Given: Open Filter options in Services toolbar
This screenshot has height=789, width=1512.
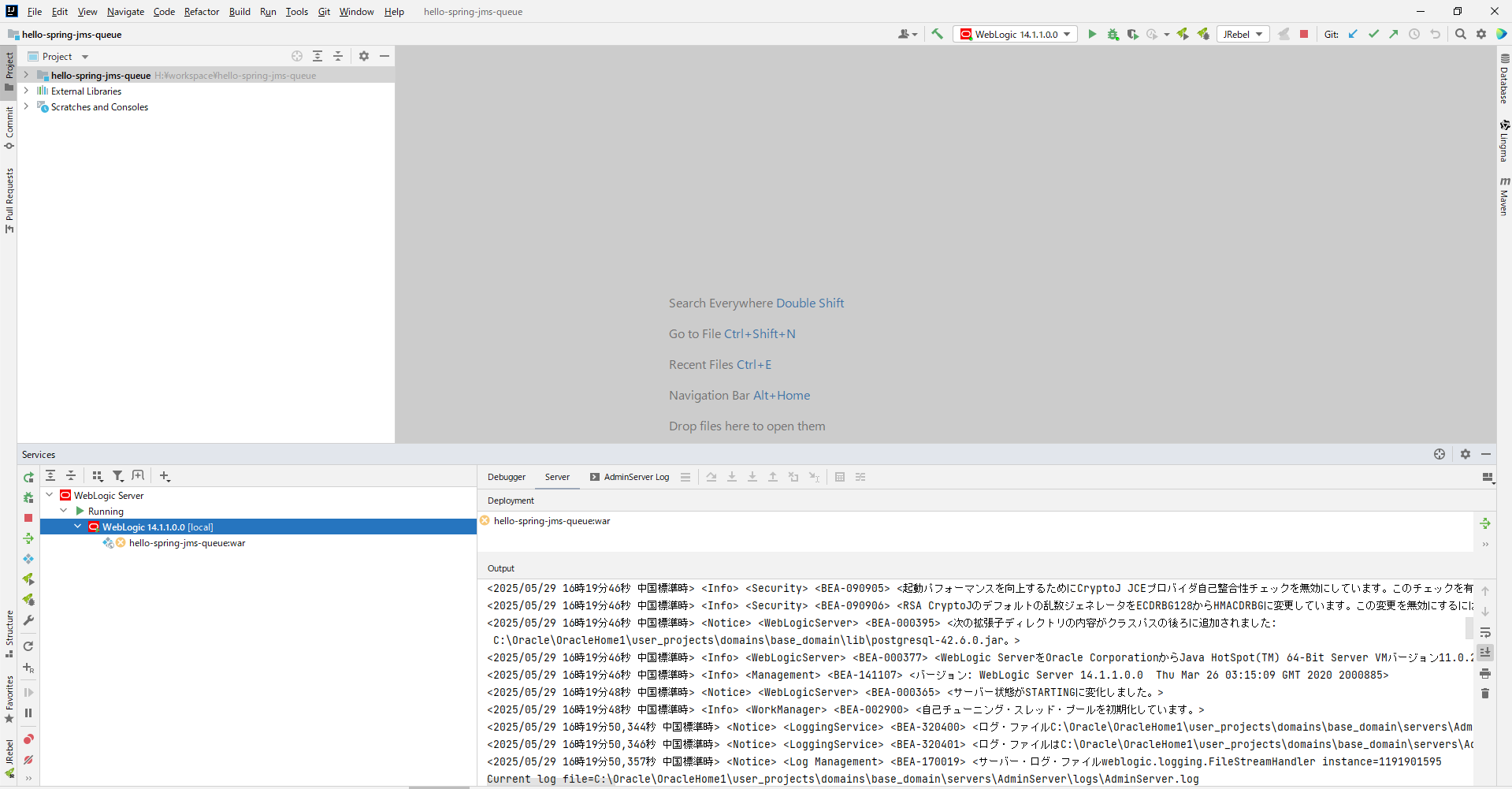Looking at the screenshot, I should (x=118, y=476).
